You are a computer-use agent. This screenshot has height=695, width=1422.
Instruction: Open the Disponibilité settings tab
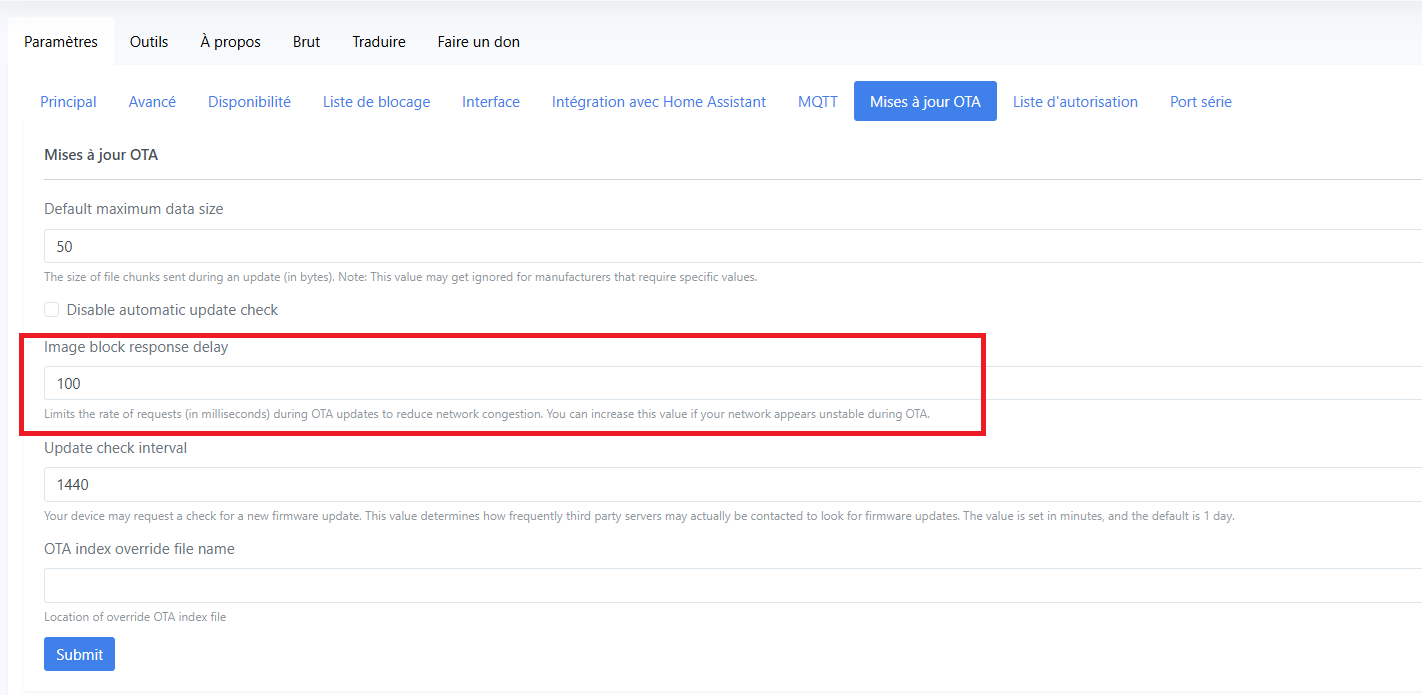[249, 101]
